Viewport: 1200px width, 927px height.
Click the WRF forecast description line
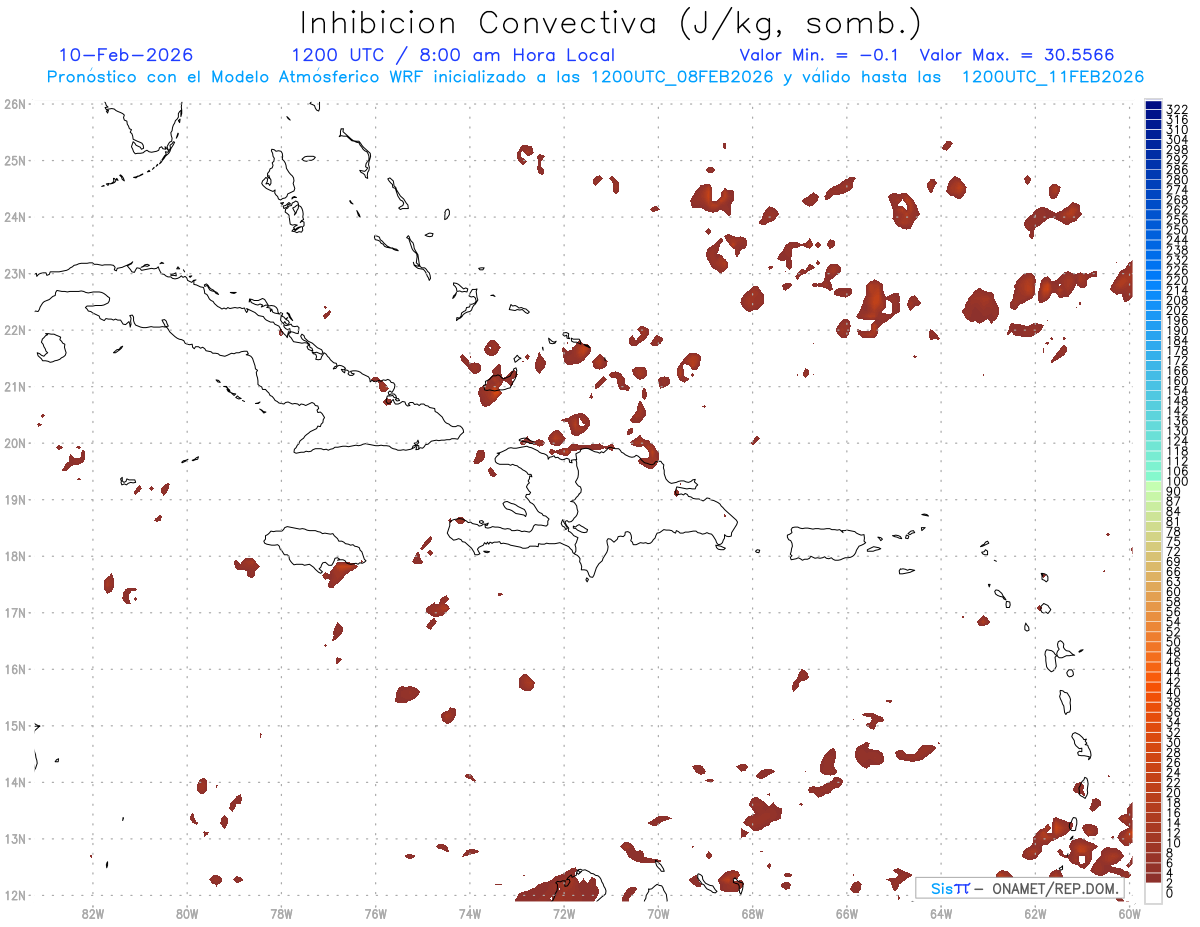pos(595,77)
